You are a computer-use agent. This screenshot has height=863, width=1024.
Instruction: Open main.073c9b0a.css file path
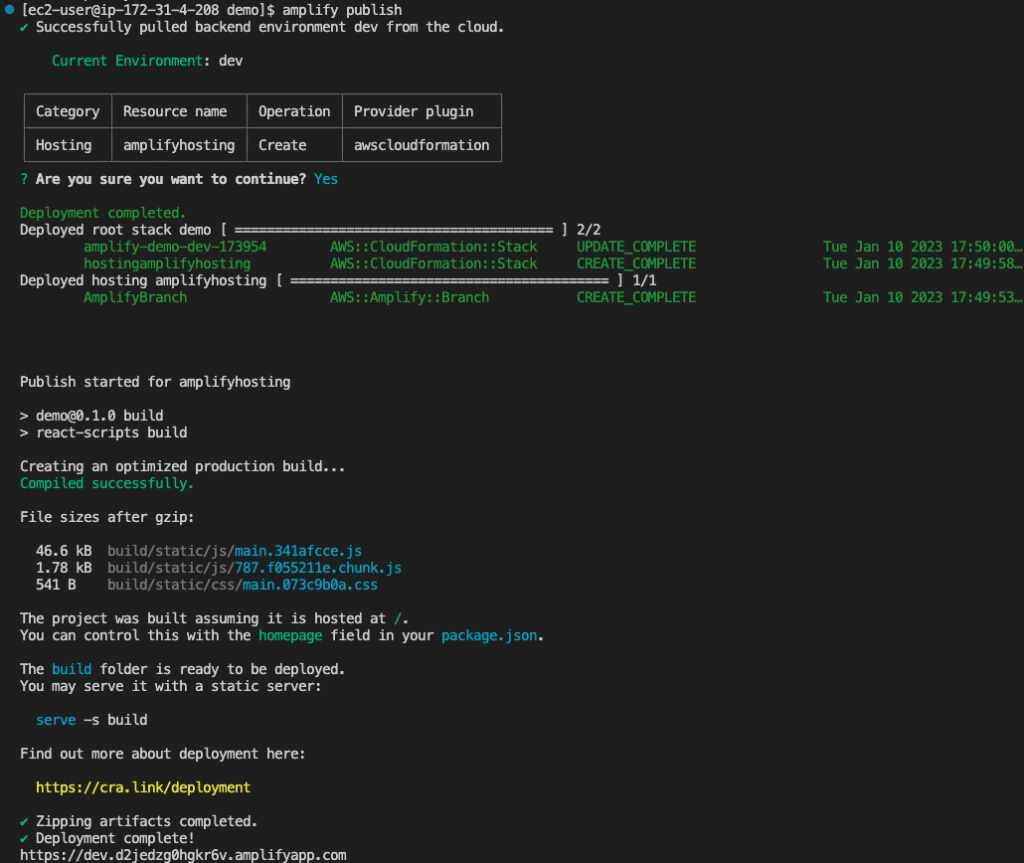[242, 585]
